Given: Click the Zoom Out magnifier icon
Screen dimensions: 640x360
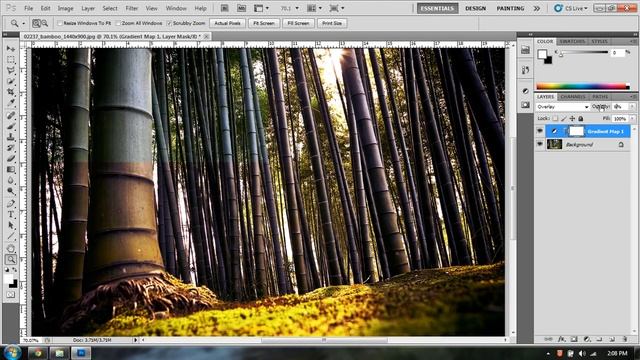Looking at the screenshot, I should click(44, 23).
